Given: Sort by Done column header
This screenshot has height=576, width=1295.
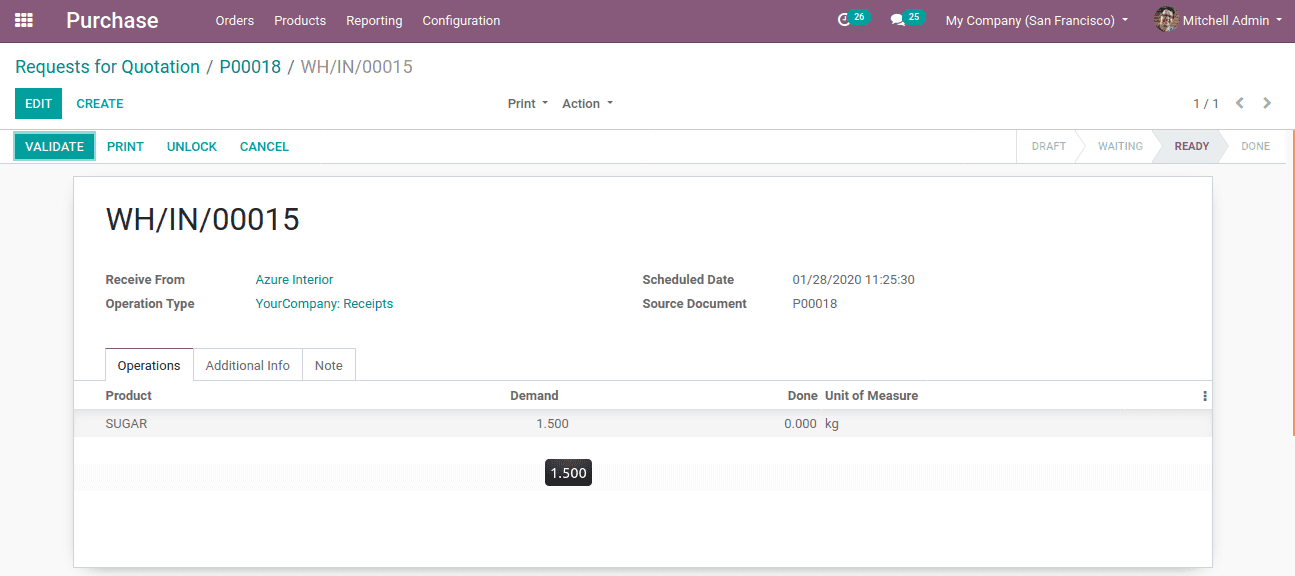Looking at the screenshot, I should coord(802,396).
